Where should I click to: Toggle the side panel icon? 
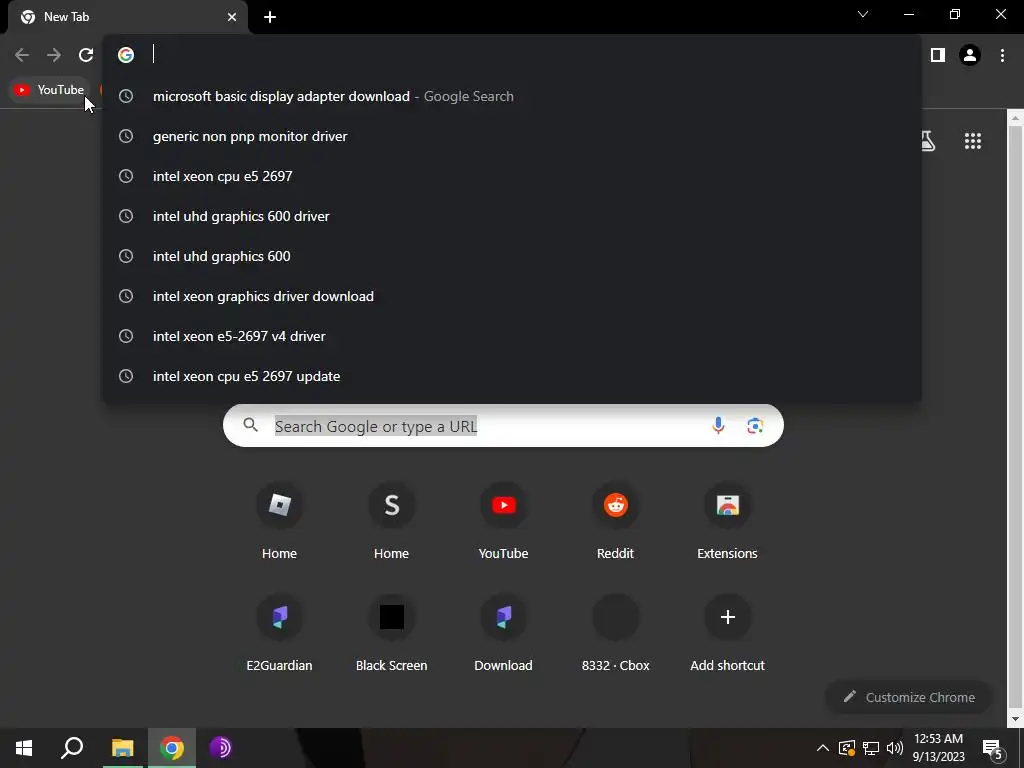tap(938, 55)
